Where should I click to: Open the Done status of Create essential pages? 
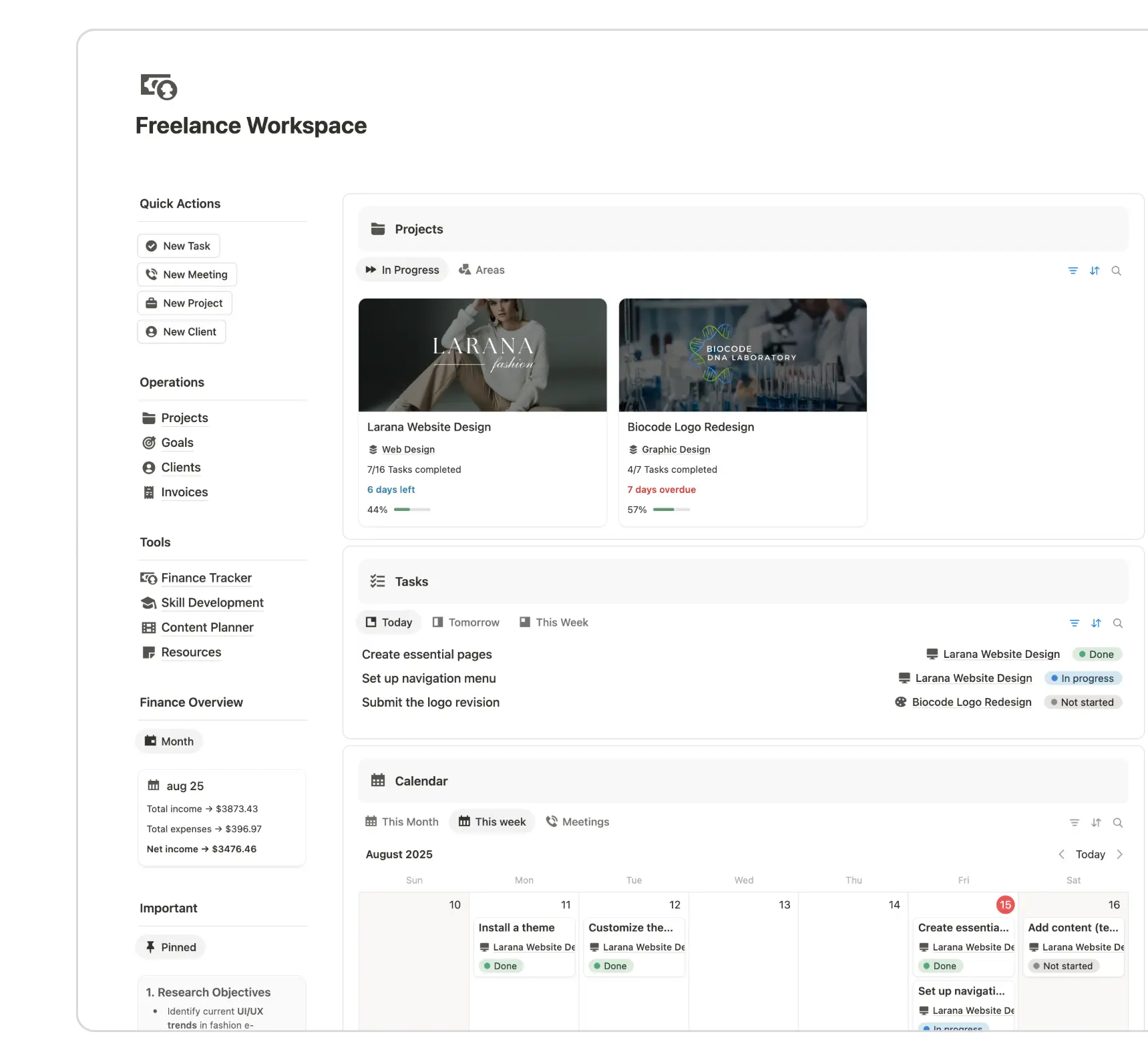click(x=1096, y=655)
